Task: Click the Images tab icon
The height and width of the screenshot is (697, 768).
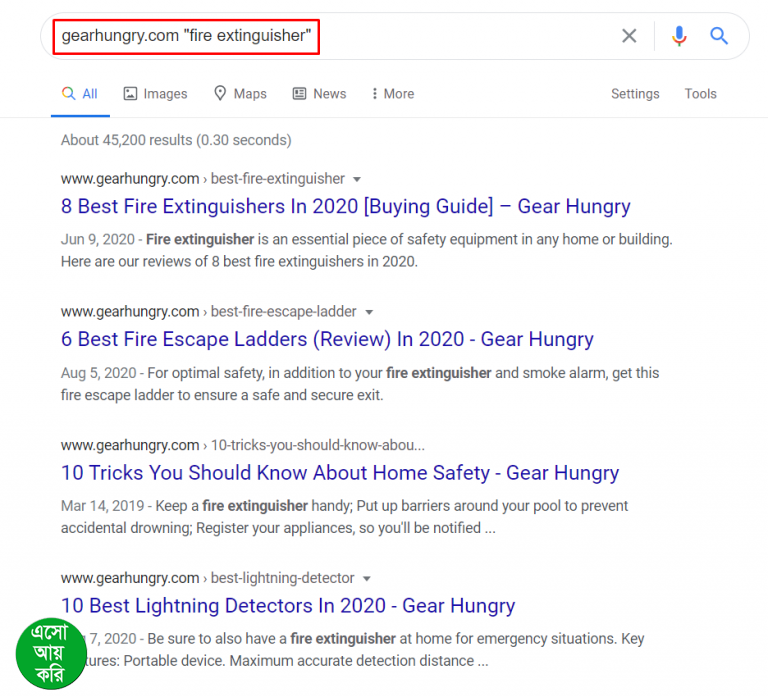Action: (130, 94)
